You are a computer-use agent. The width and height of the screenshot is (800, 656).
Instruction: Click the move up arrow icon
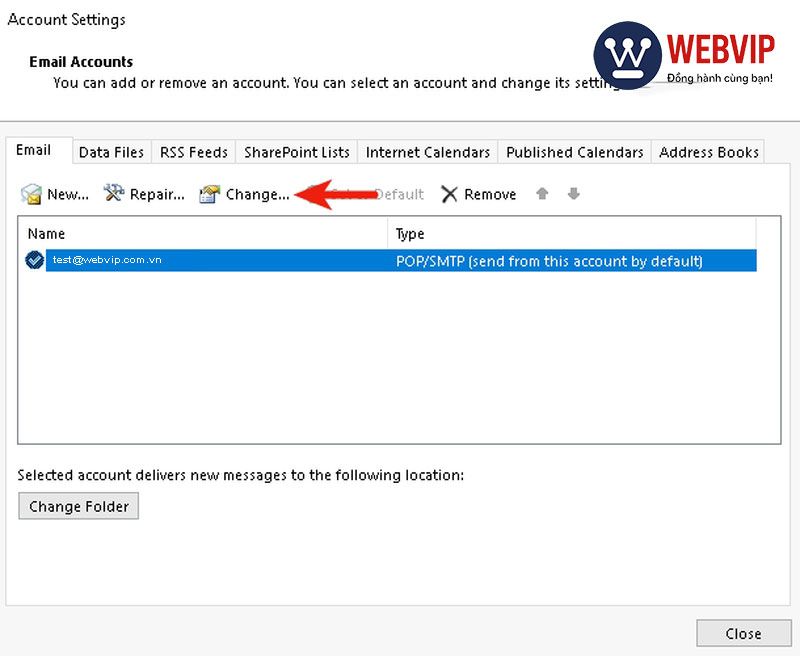click(541, 194)
